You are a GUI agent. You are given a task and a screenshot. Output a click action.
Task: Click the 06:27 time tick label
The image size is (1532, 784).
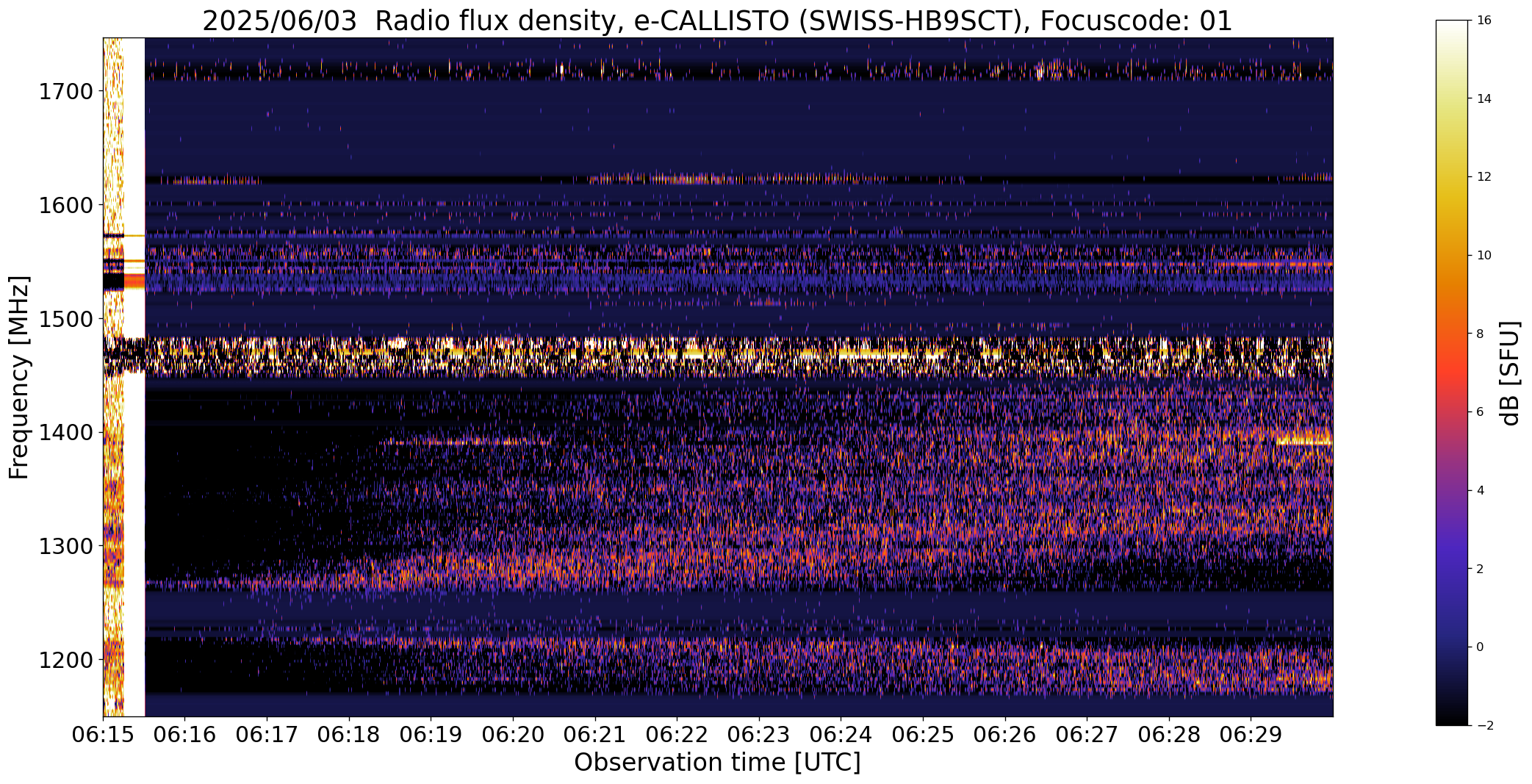[x=1087, y=735]
